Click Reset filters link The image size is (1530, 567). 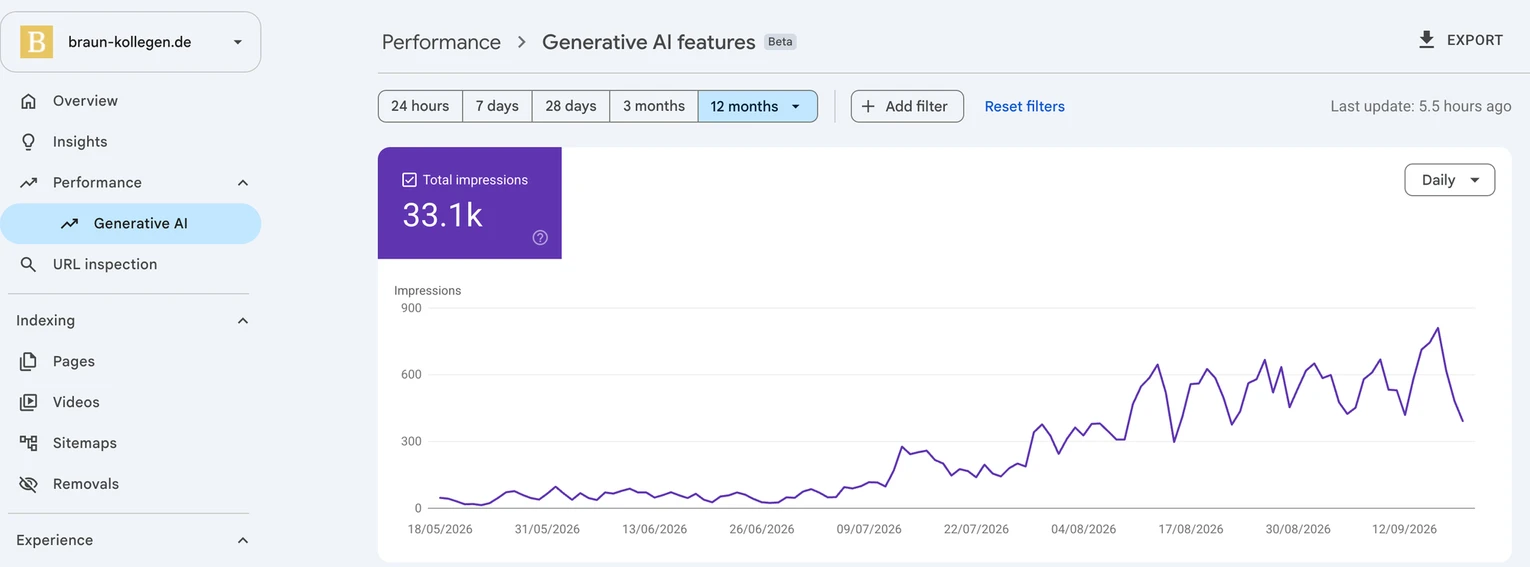click(1024, 106)
